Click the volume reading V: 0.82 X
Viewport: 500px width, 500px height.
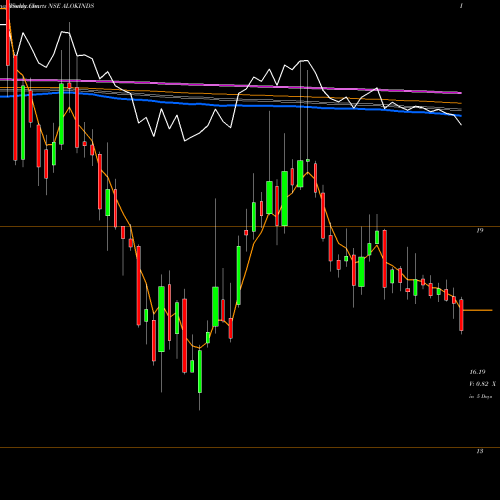pyautogui.click(x=482, y=384)
